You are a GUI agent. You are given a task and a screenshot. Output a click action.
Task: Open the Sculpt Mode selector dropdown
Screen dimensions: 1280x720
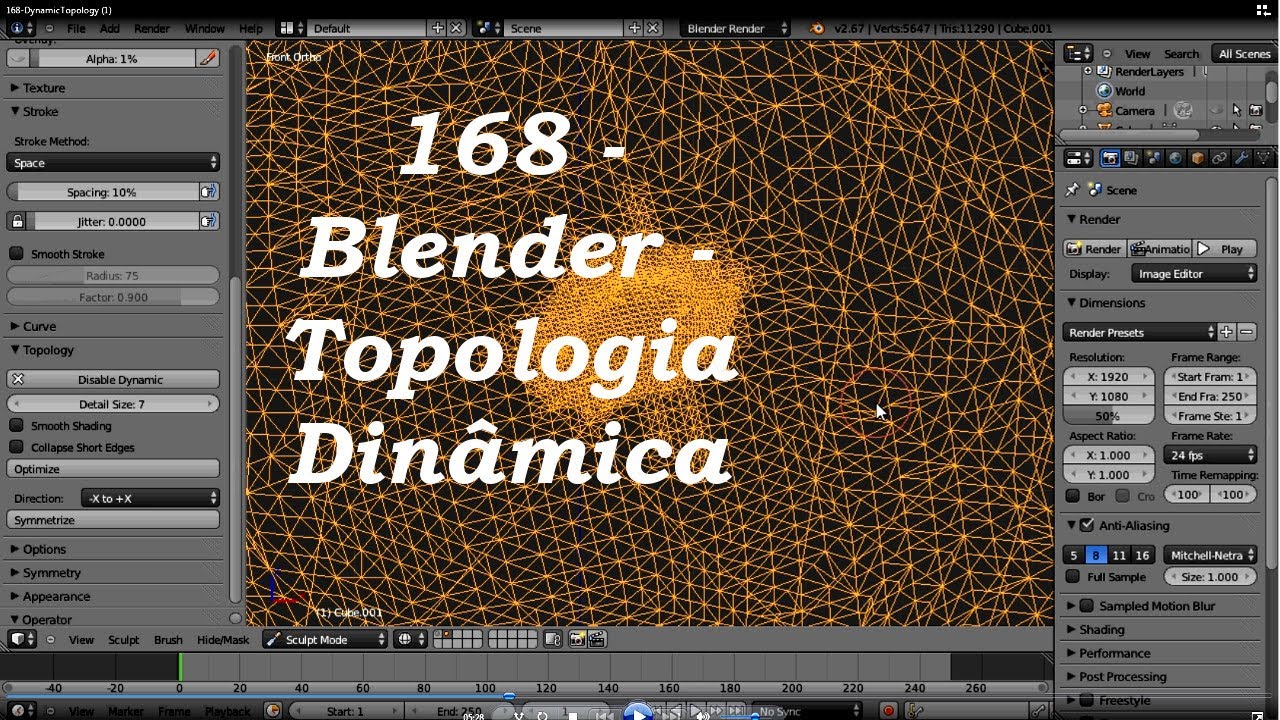[325, 639]
